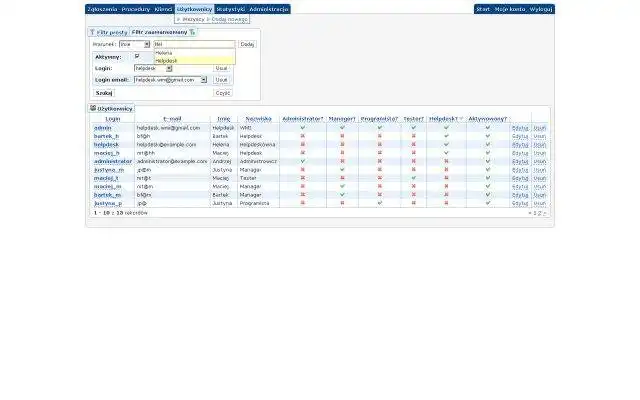
Task: Open the bartek_h user link
Action: click(x=106, y=136)
